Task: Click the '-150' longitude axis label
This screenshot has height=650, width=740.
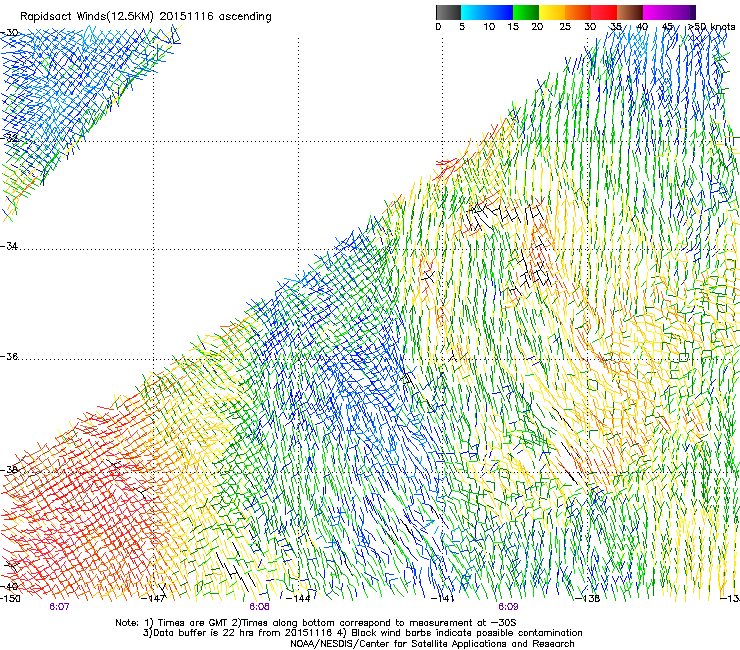Action: (10, 599)
